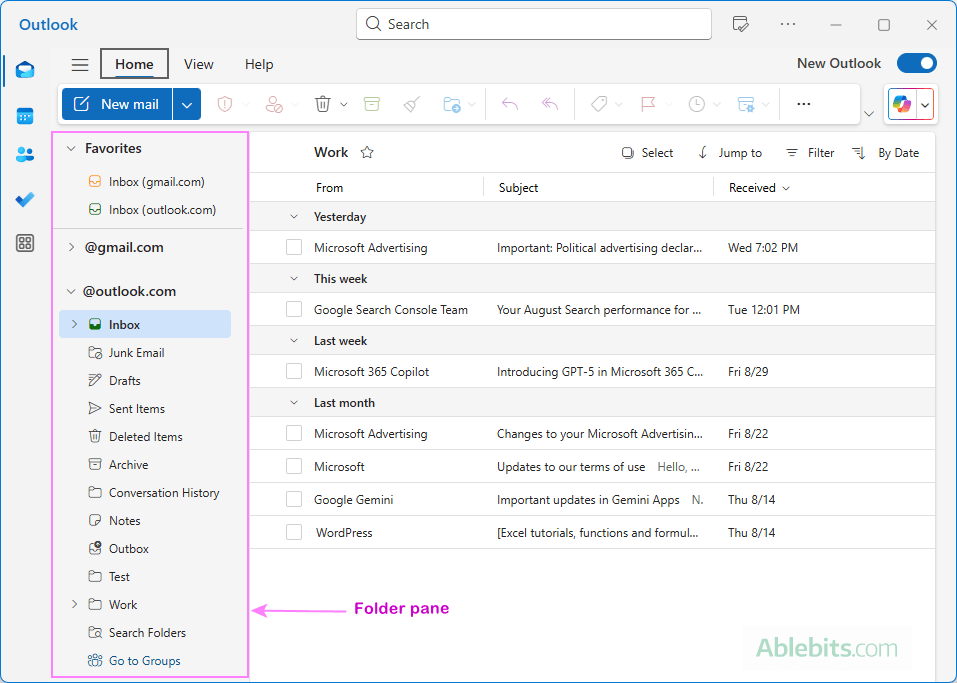This screenshot has width=957, height=683.
Task: Click the Rules envelope-gear icon
Action: [x=746, y=104]
